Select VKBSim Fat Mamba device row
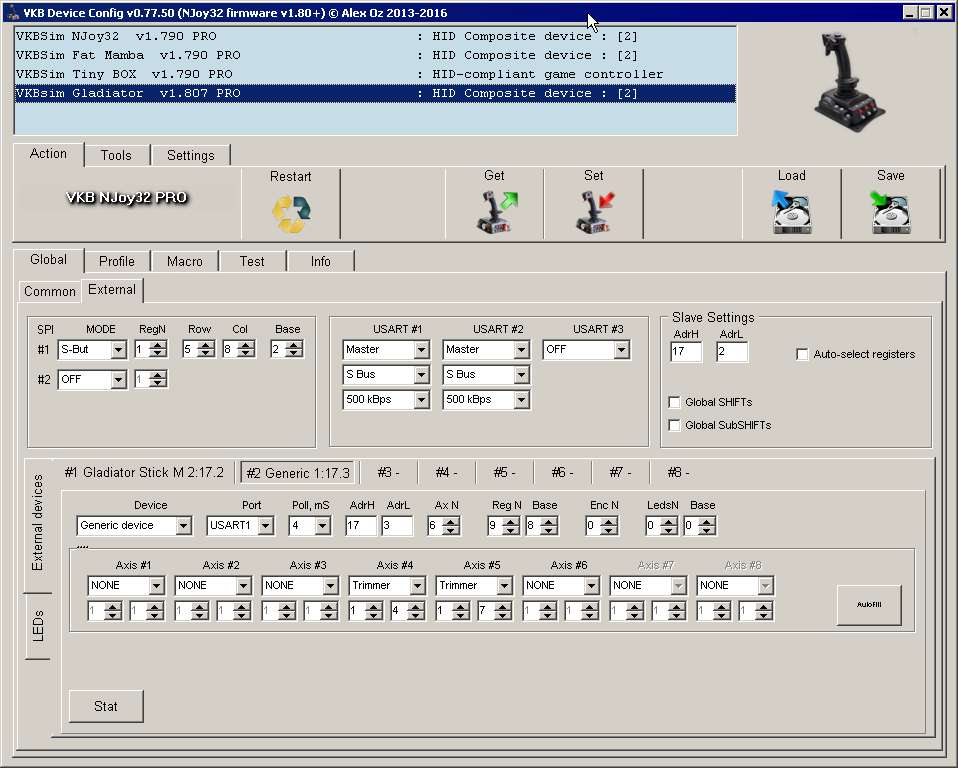The image size is (958, 768). click(x=375, y=55)
